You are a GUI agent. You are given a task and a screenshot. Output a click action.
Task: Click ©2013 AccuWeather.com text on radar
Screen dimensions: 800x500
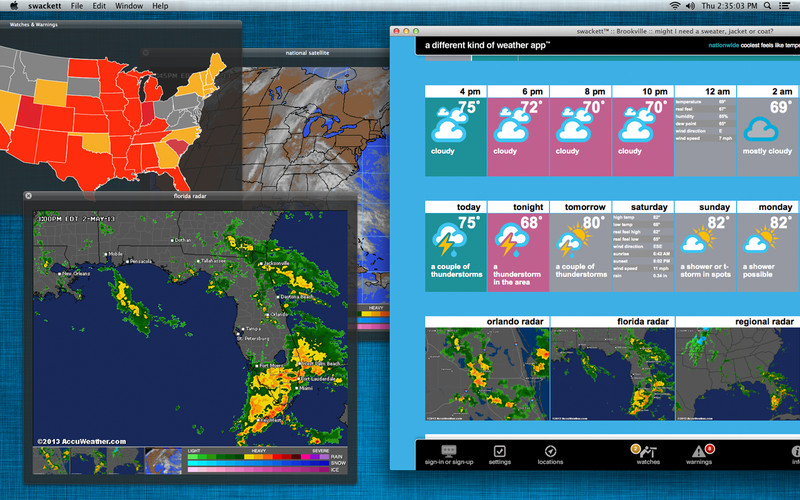click(x=81, y=441)
